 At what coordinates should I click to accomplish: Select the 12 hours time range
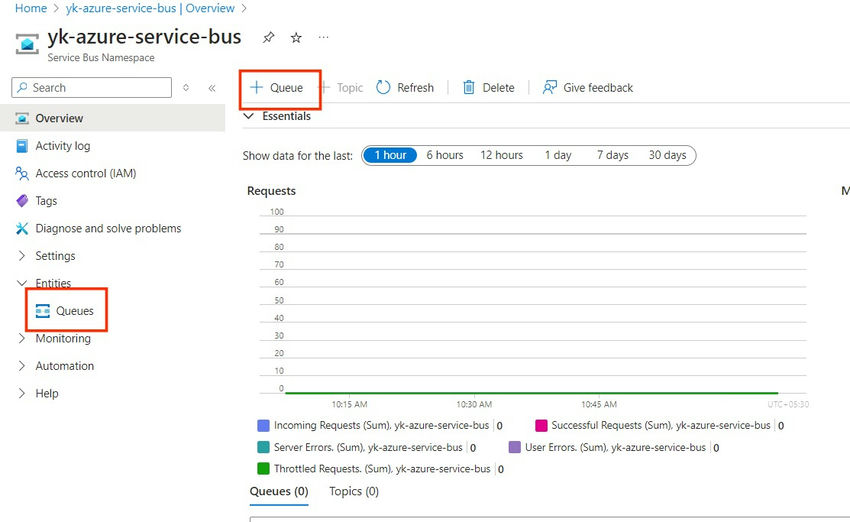501,155
